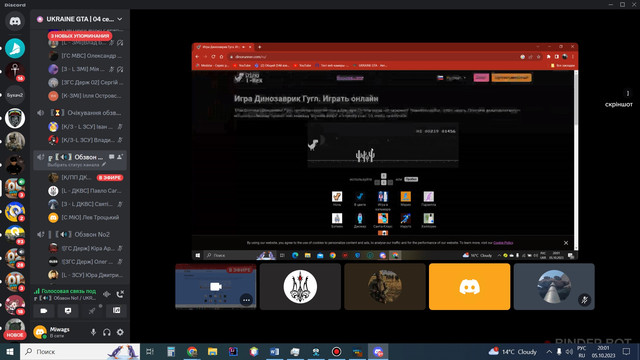Viewport: 640px width, 360px height.
Task: Open chat of Обзвон voice channel
Action: pos(111,157)
